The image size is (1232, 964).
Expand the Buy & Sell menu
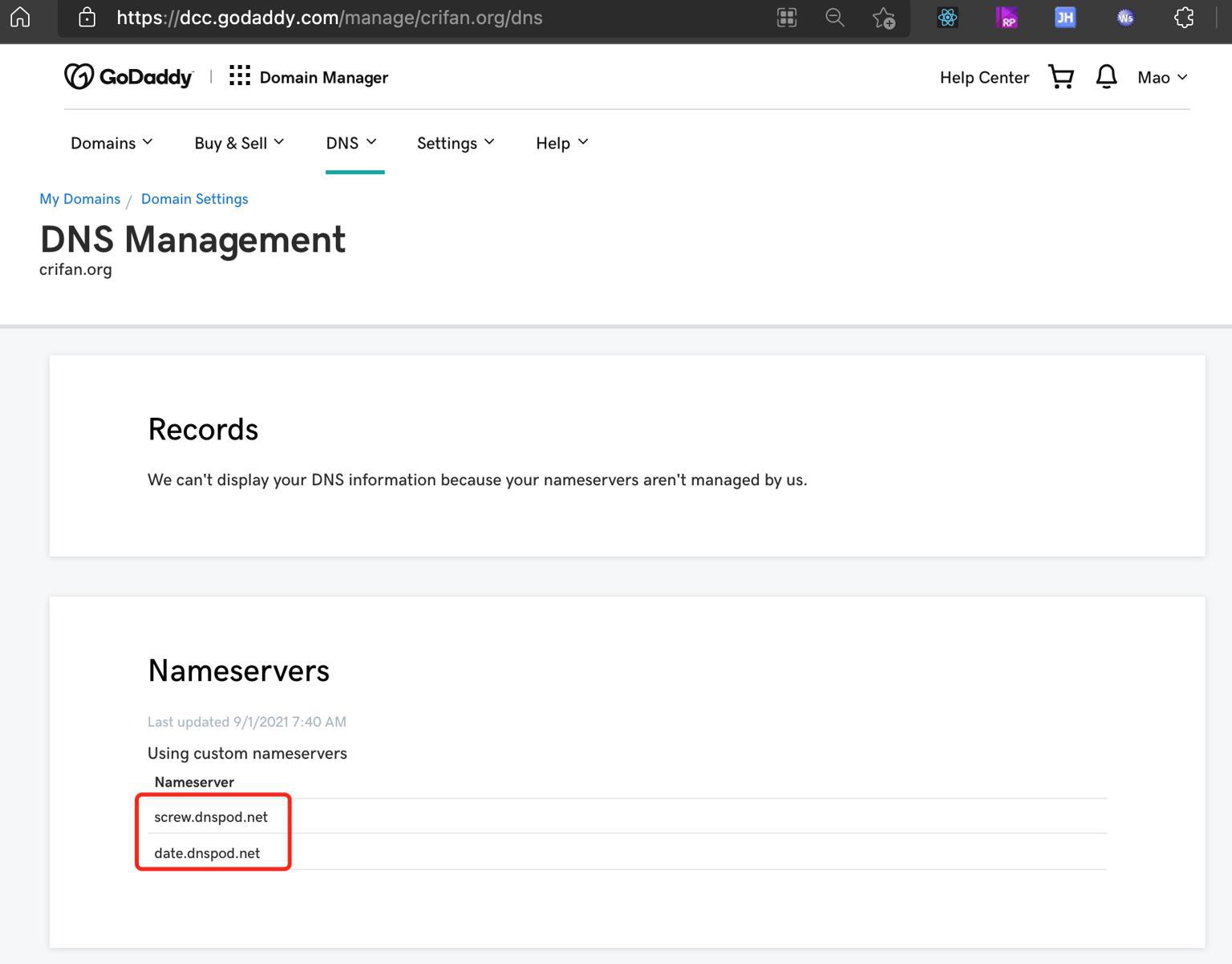coord(239,143)
